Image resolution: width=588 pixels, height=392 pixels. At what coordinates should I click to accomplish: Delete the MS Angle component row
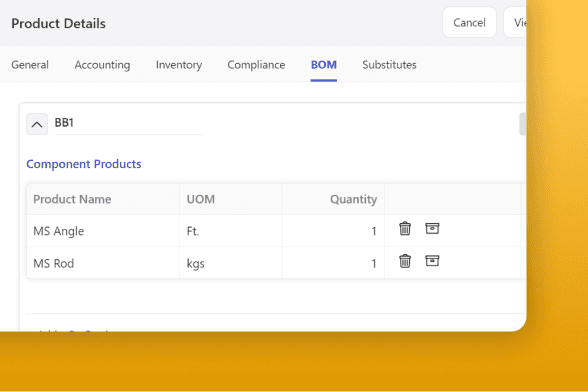(405, 228)
